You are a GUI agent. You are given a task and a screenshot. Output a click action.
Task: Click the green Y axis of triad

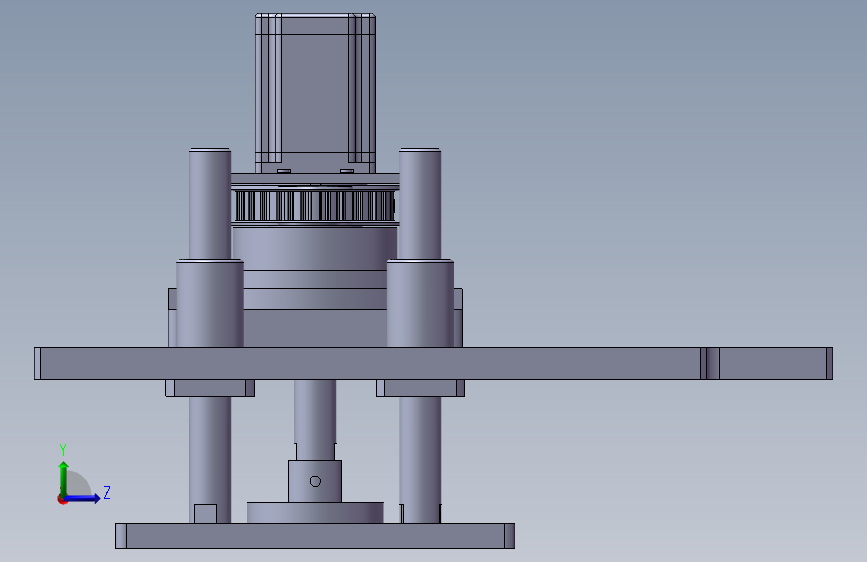[63, 479]
